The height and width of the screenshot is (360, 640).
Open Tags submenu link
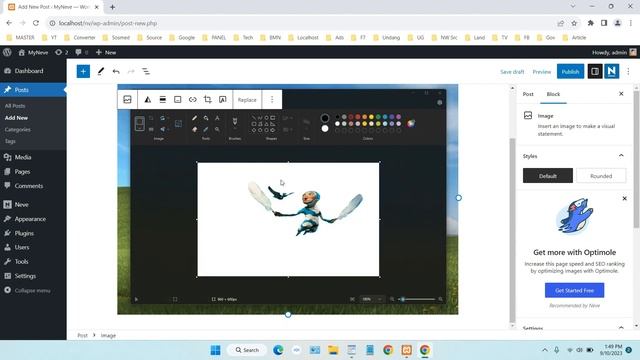tap(10, 141)
